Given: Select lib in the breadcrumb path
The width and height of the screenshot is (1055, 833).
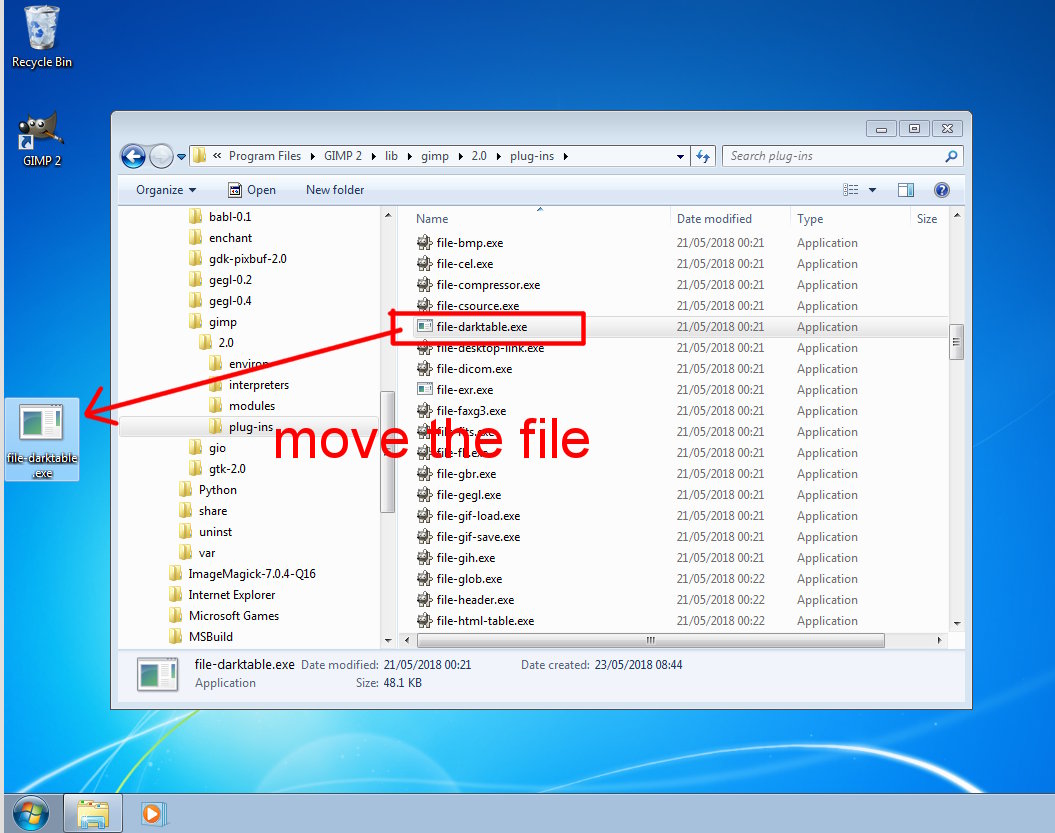Looking at the screenshot, I should [x=391, y=156].
